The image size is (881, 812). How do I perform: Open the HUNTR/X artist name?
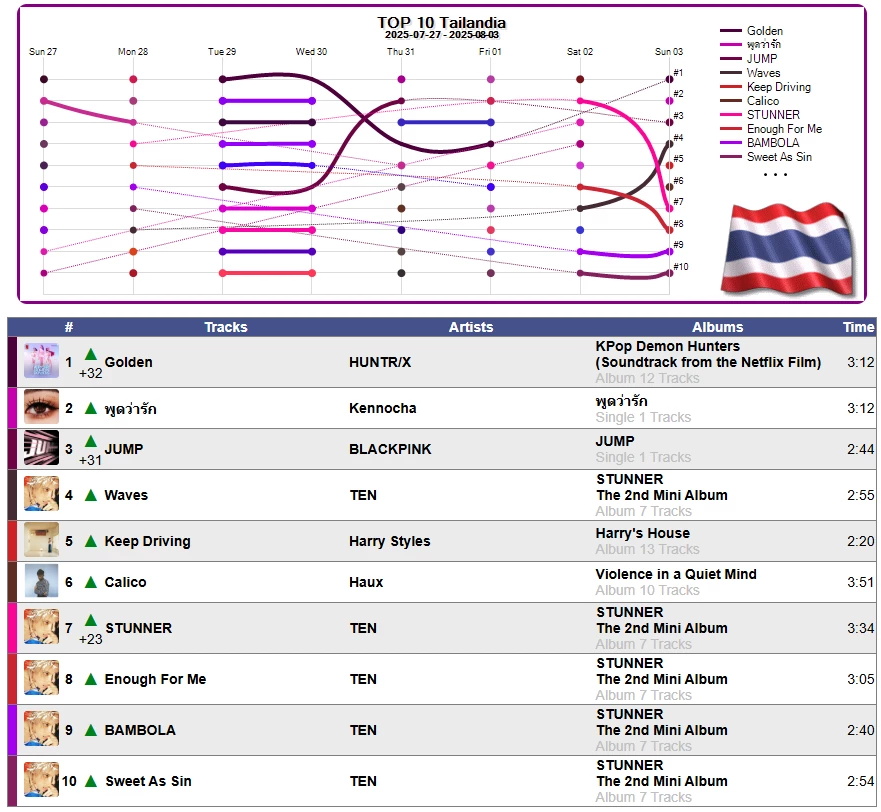[x=380, y=362]
